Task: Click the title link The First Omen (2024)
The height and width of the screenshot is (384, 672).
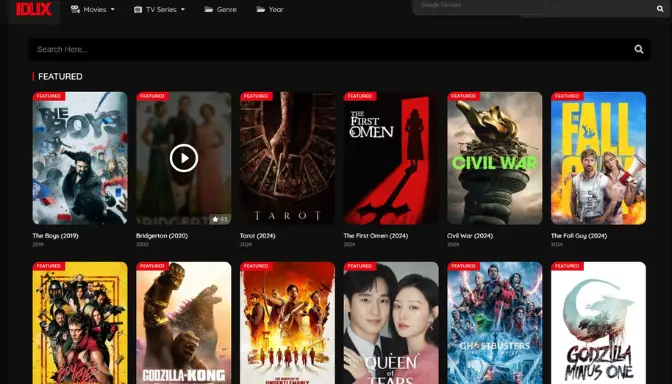Action: pos(376,236)
